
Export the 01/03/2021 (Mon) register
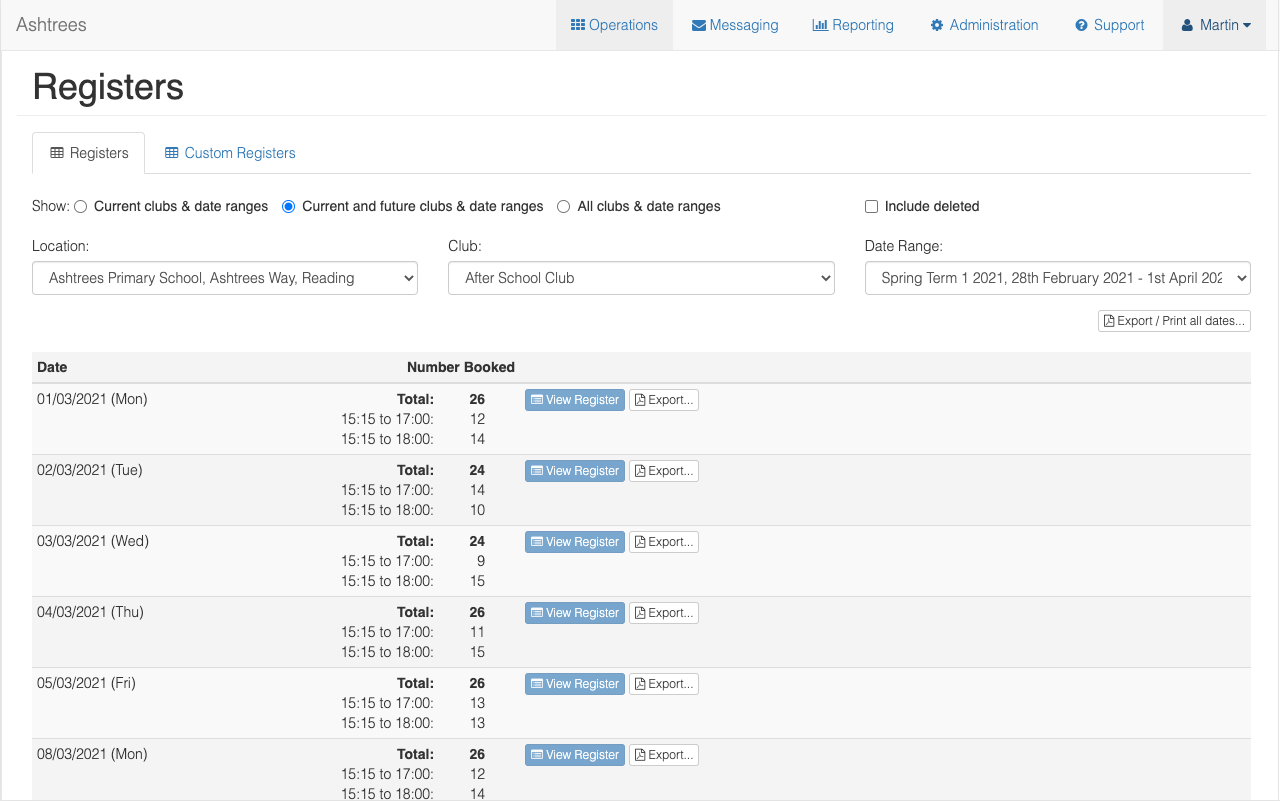point(664,400)
